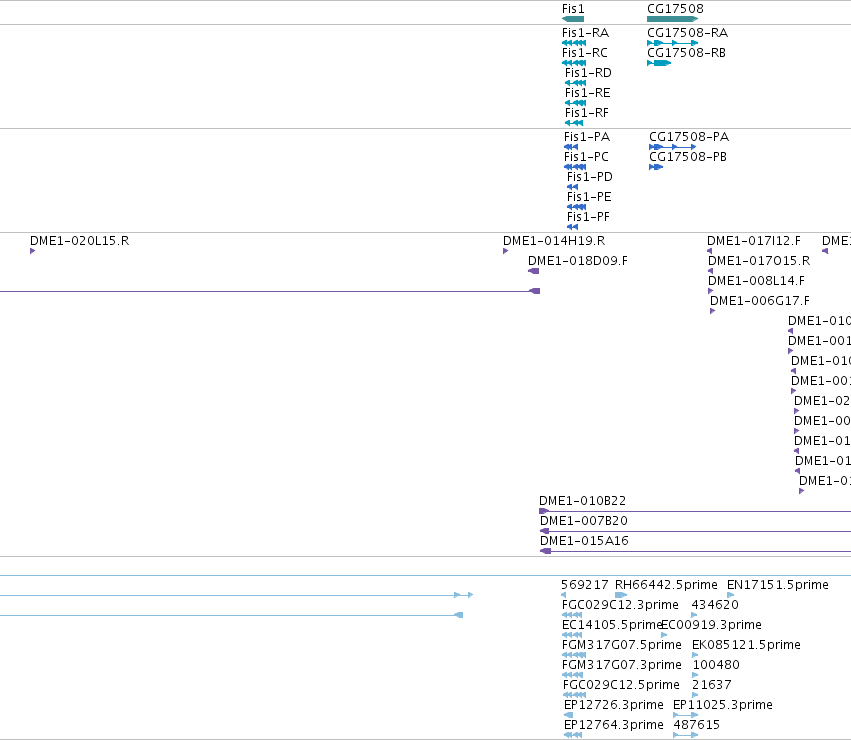
Task: Select the feature labeled 100480
Action: coord(716,666)
